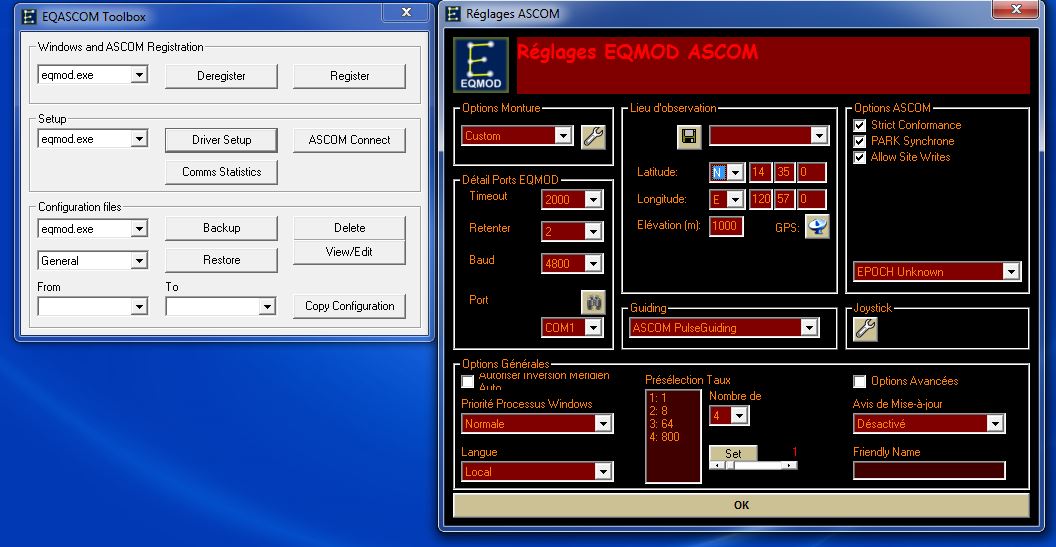Open Longitude E direction dropdown

click(735, 200)
